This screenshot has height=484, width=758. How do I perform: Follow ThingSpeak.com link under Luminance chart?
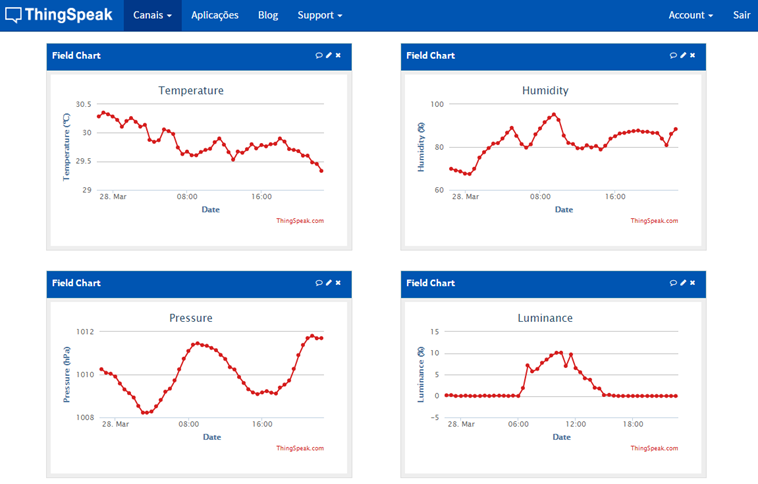tap(654, 448)
